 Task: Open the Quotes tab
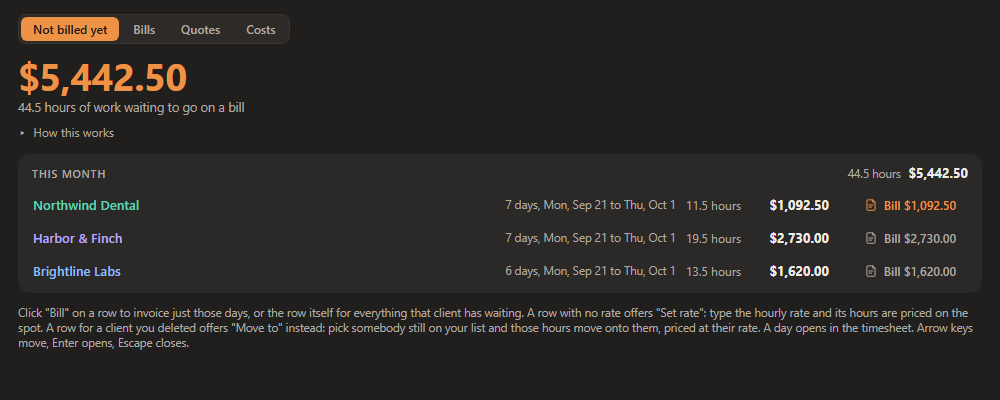[x=200, y=30]
